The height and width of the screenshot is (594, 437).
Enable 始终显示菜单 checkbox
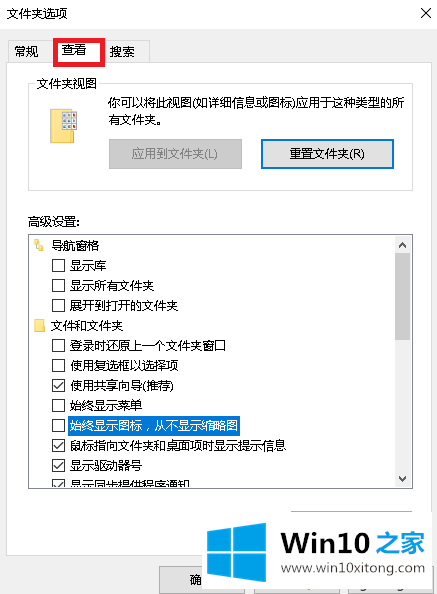[58, 405]
